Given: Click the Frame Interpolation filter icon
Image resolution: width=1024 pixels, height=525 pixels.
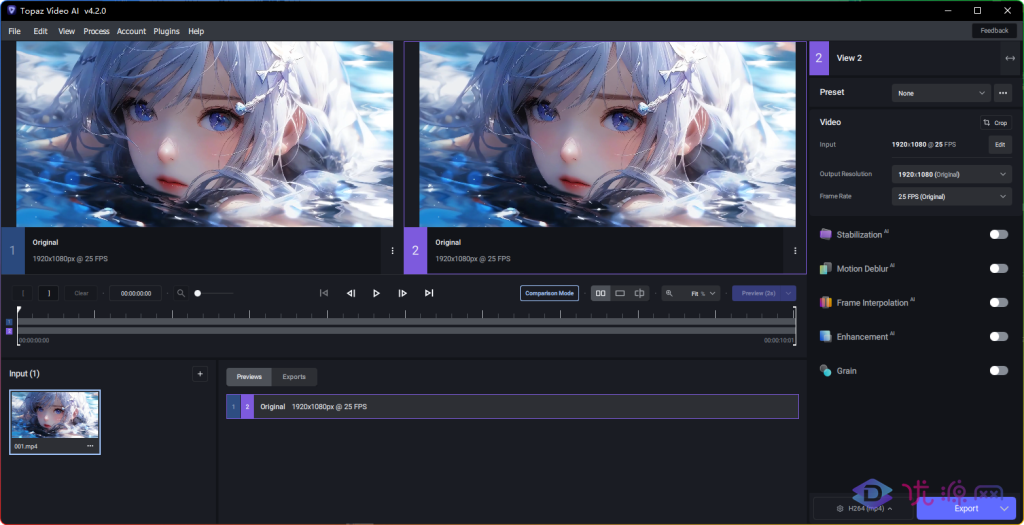Looking at the screenshot, I should click(x=825, y=302).
